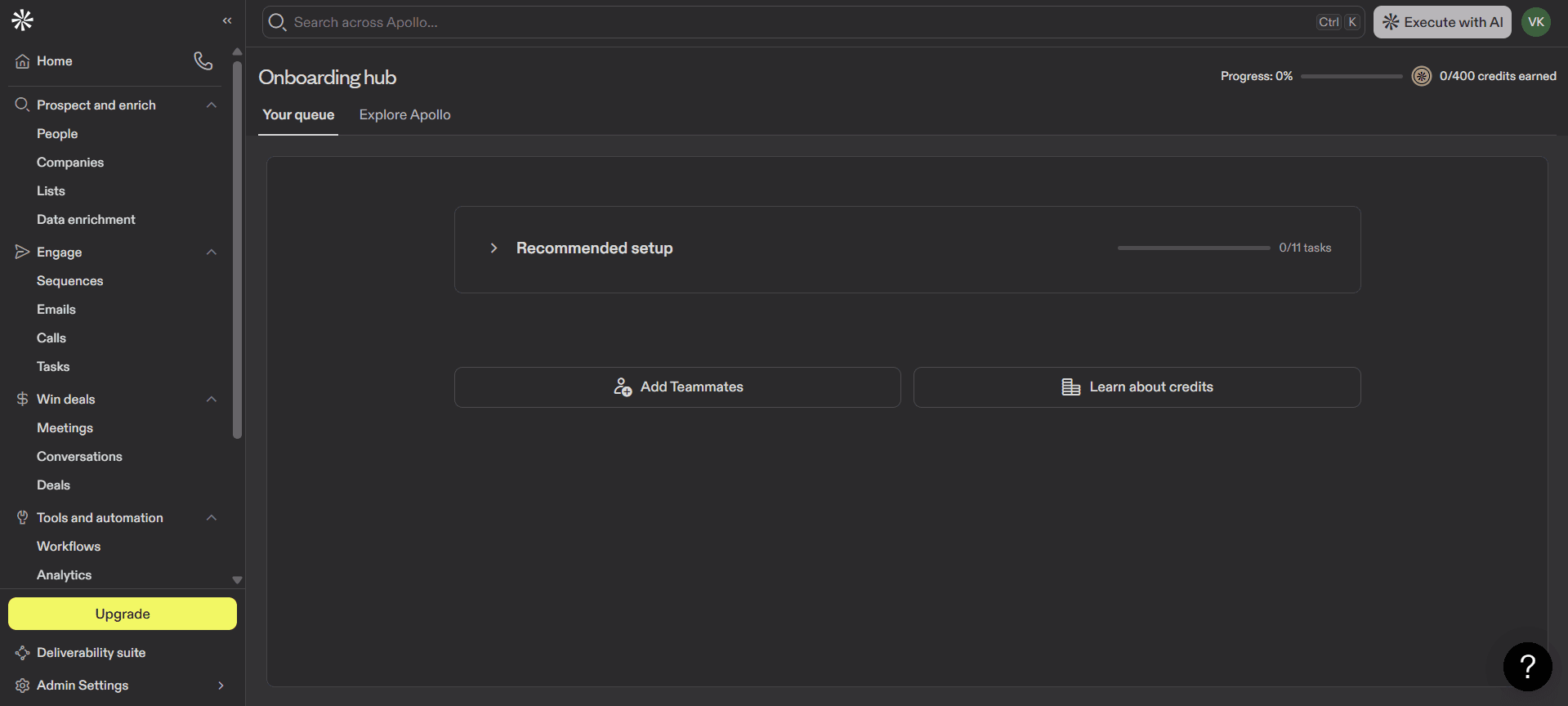Go to Calls
This screenshot has width=1568, height=706.
[51, 337]
